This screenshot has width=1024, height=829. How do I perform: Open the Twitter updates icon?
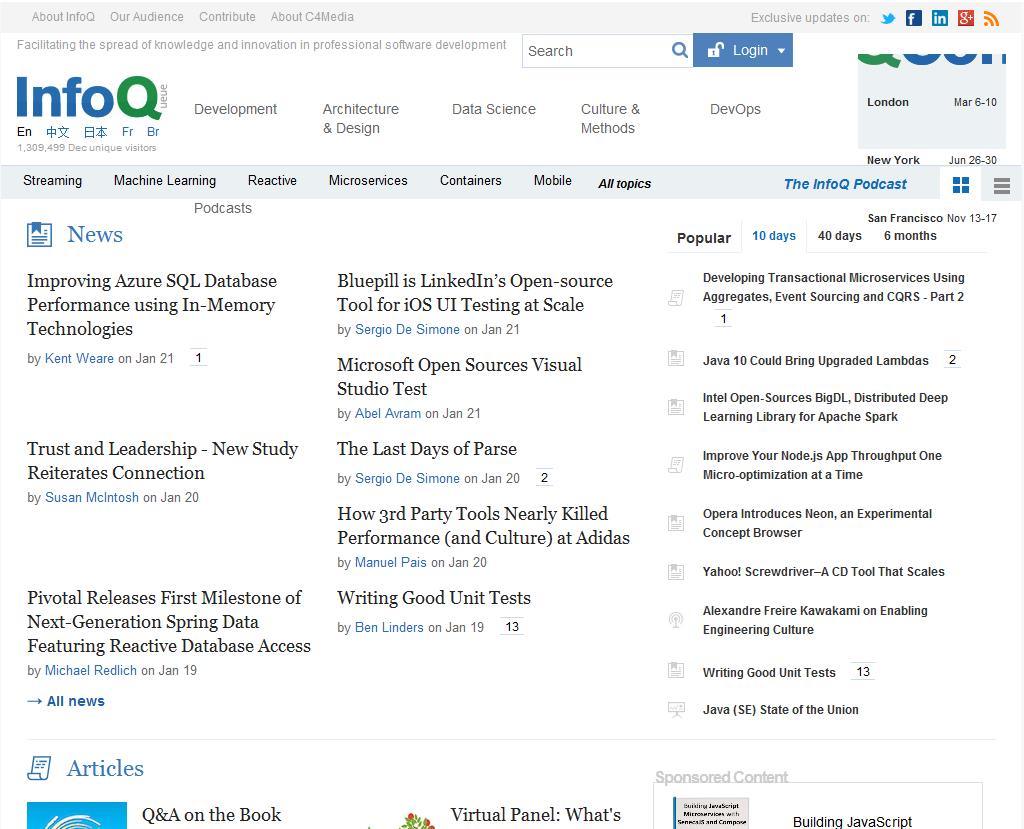click(x=888, y=18)
